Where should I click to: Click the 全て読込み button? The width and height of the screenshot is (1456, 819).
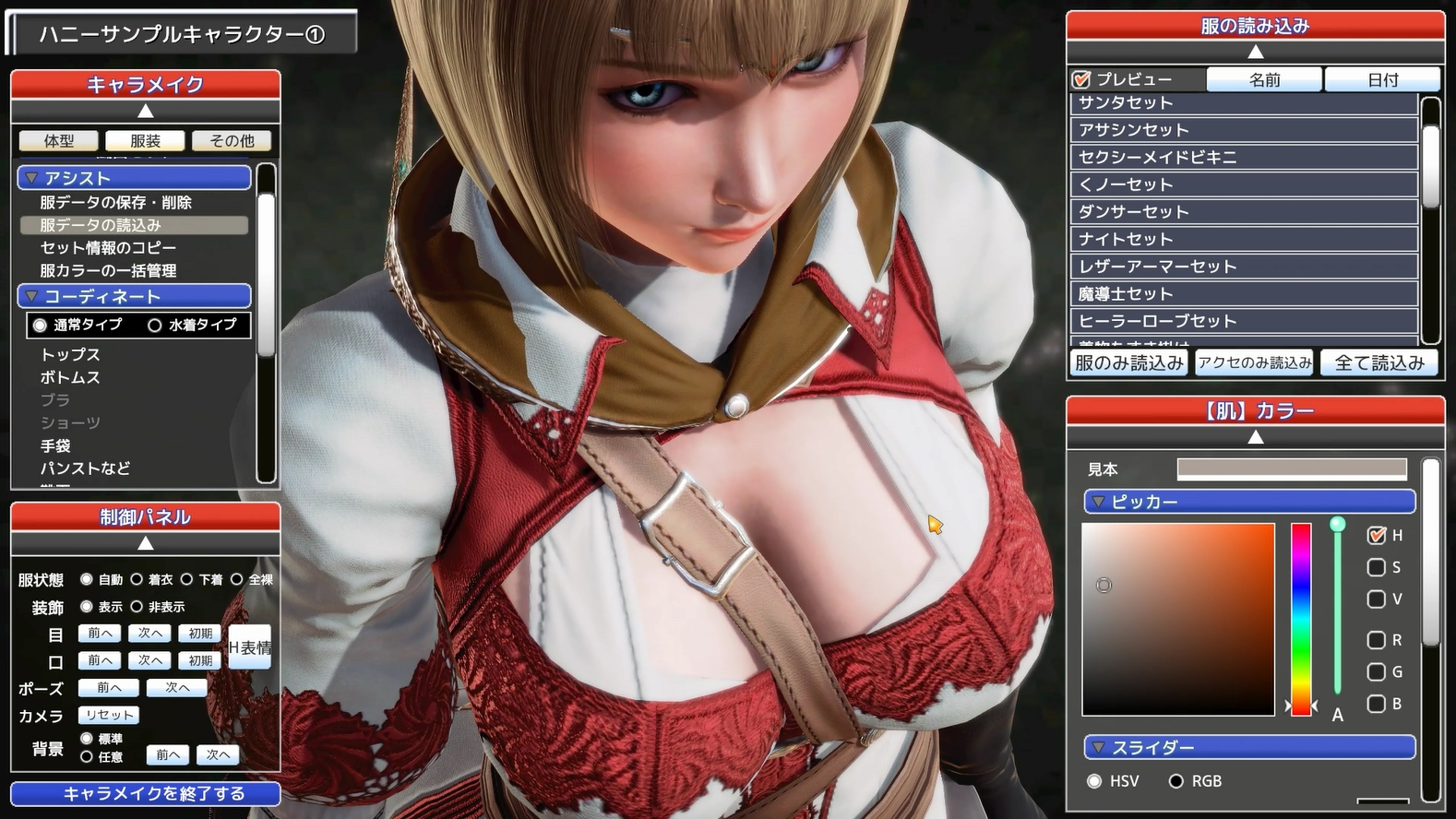pyautogui.click(x=1379, y=363)
